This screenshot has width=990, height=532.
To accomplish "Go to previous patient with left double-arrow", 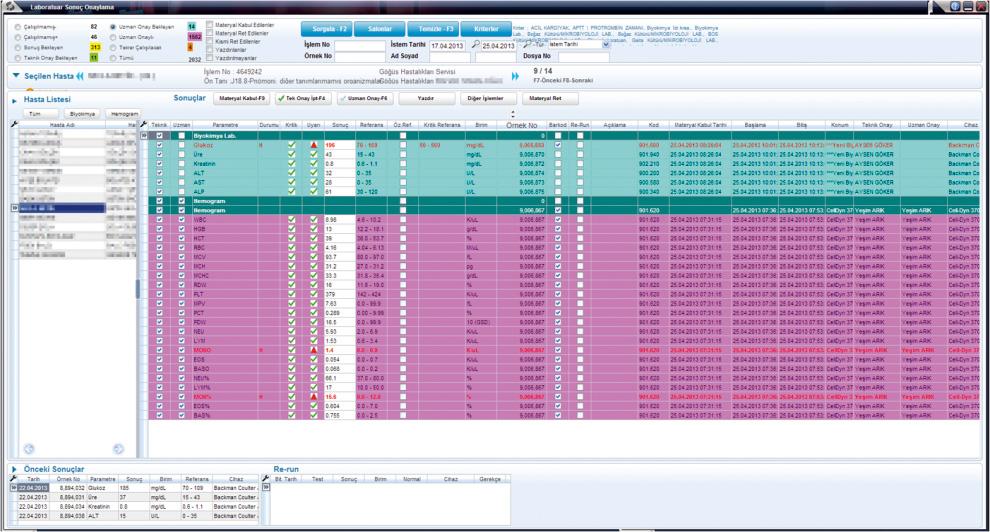I will point(81,75).
